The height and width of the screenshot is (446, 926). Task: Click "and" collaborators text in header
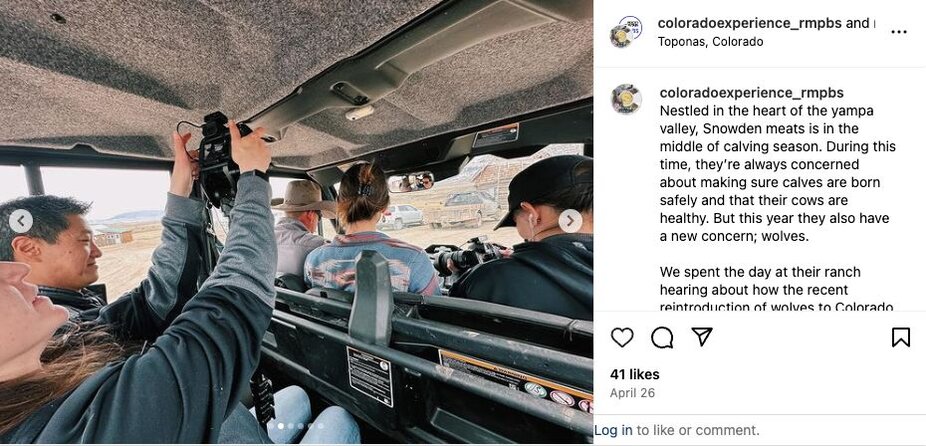(x=857, y=23)
